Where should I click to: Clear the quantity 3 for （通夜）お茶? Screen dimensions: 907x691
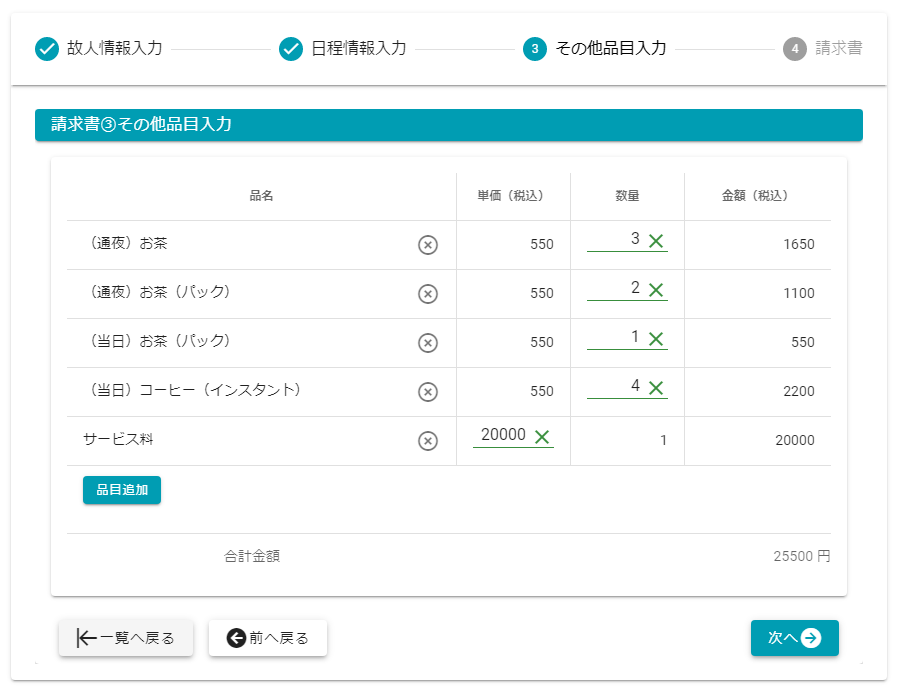coord(656,240)
